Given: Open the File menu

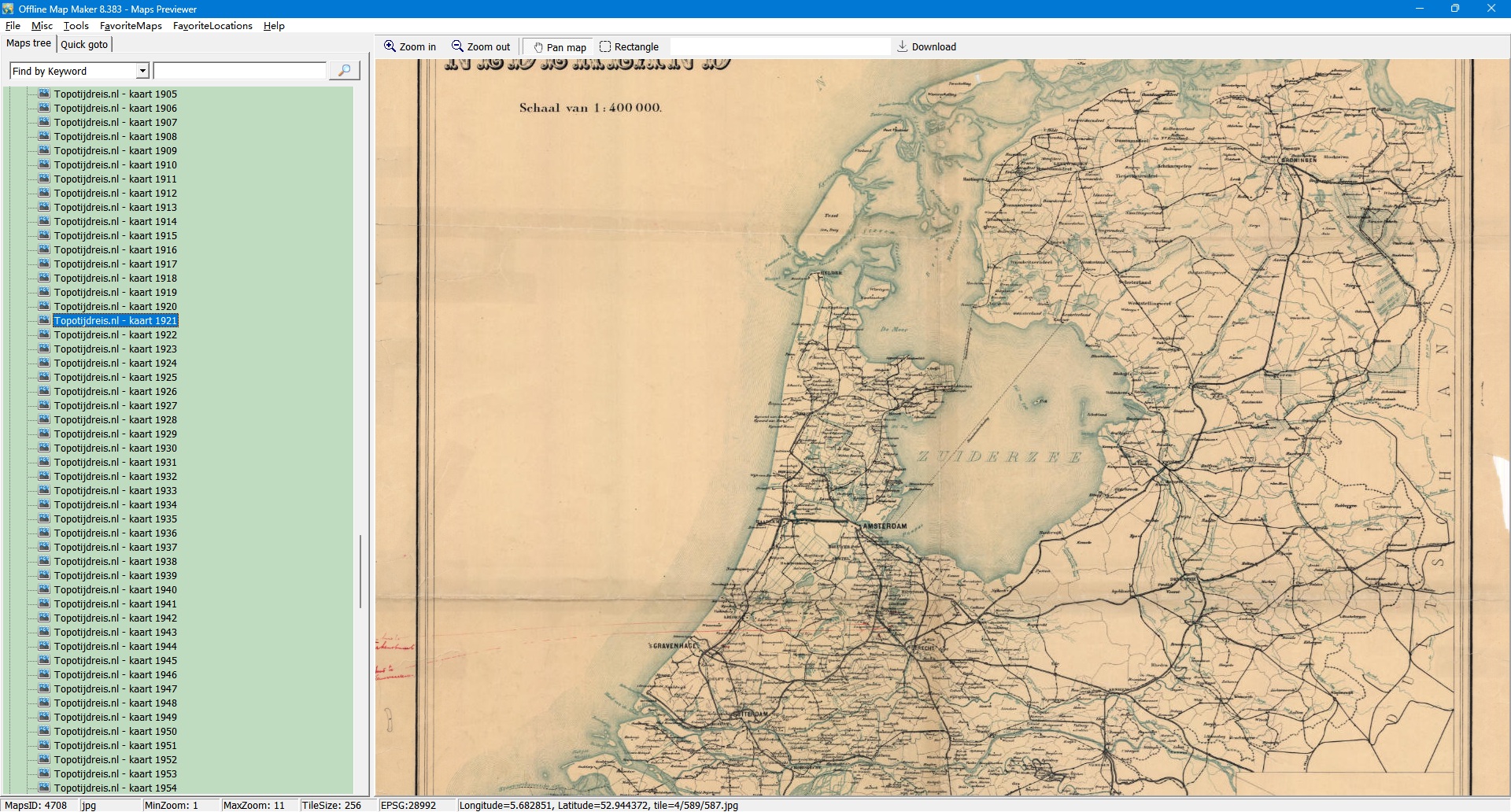Looking at the screenshot, I should click(13, 26).
